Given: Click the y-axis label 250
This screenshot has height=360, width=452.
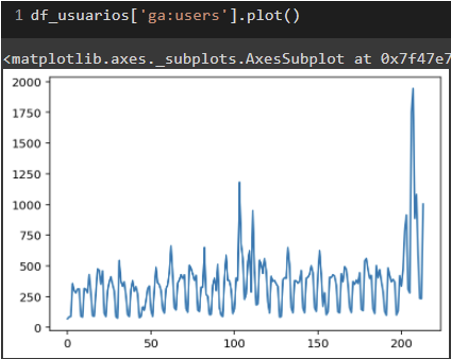Looking at the screenshot, I should point(30,297).
